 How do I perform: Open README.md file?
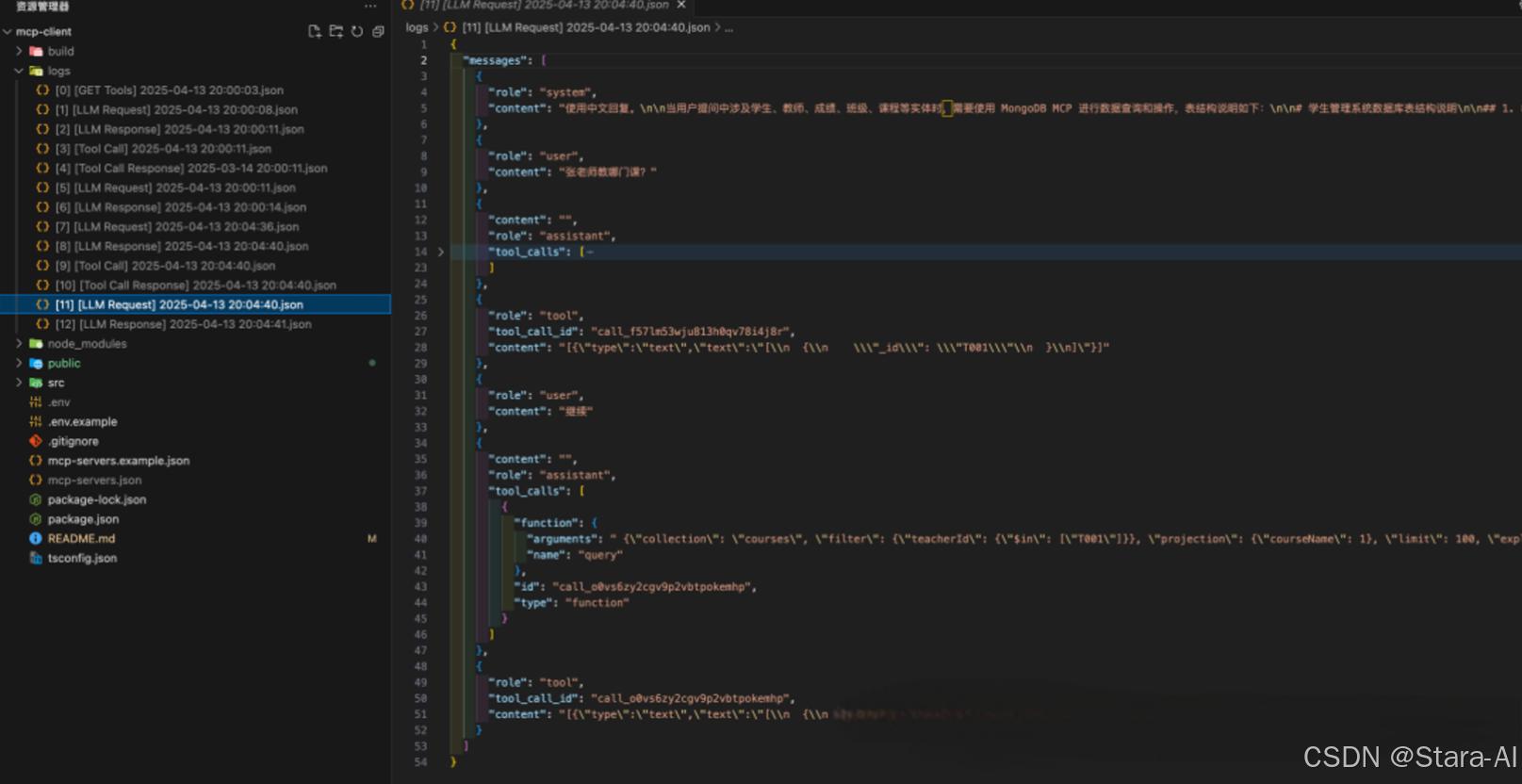[81, 539]
